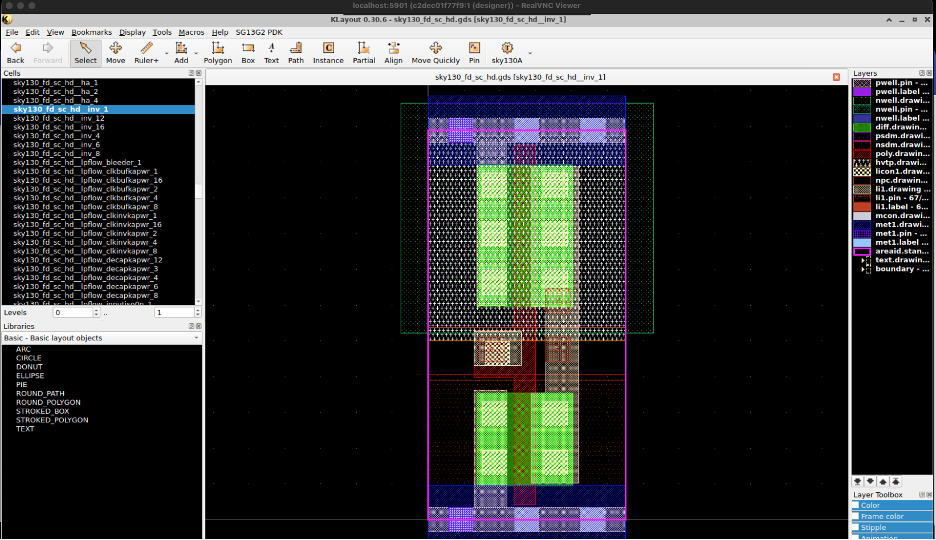936x540 pixels.
Task: Toggle the Frame color section checkbox
Action: point(856,516)
